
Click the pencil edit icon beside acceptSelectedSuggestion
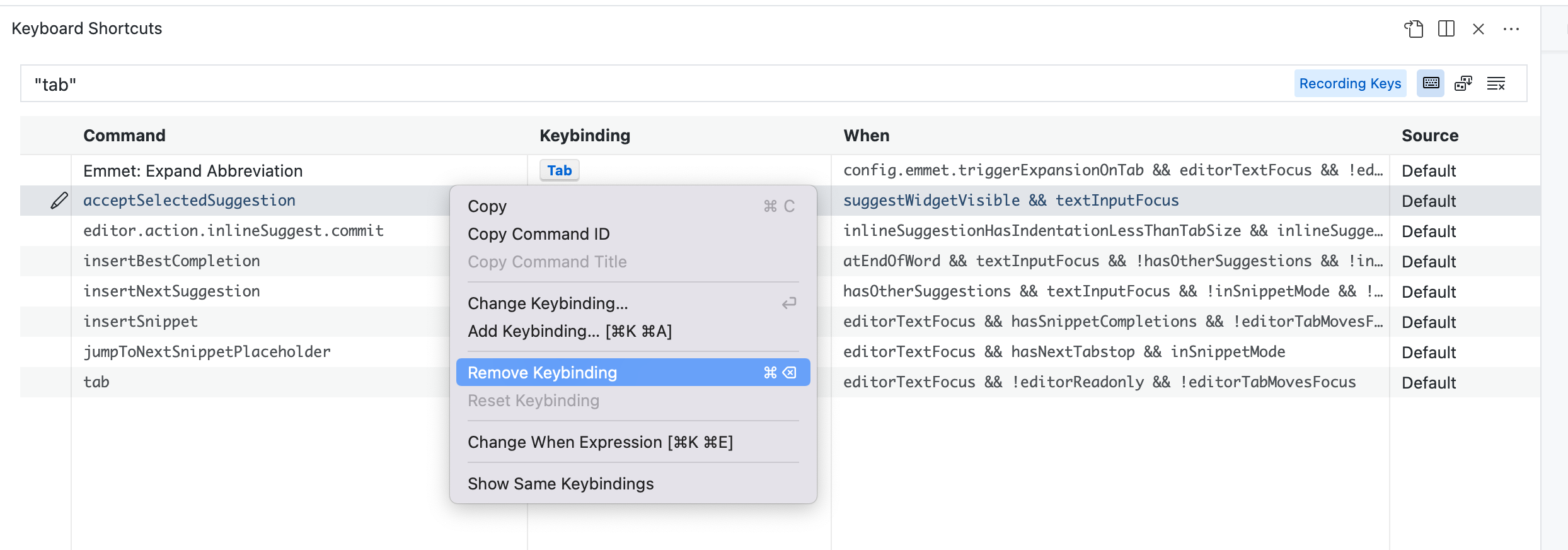pos(59,201)
